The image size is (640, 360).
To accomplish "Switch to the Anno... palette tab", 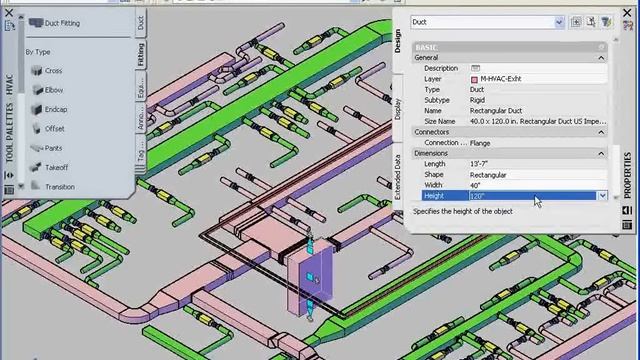I will 141,118.
